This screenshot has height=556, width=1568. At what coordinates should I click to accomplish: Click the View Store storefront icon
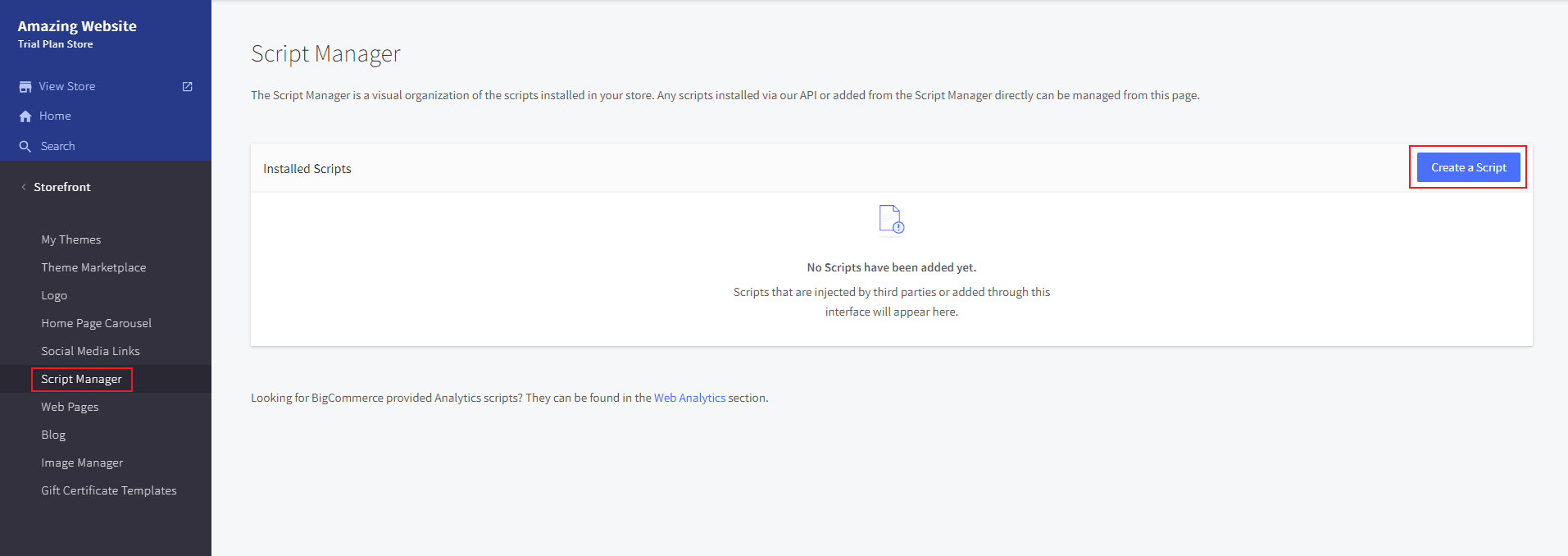(x=25, y=87)
